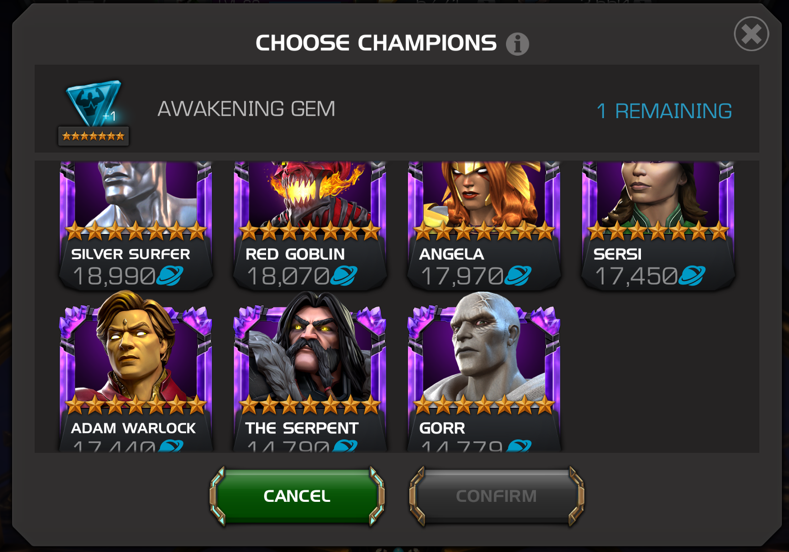Close the Choose Champions dialog
Viewport: 789px width, 552px height.
751,34
